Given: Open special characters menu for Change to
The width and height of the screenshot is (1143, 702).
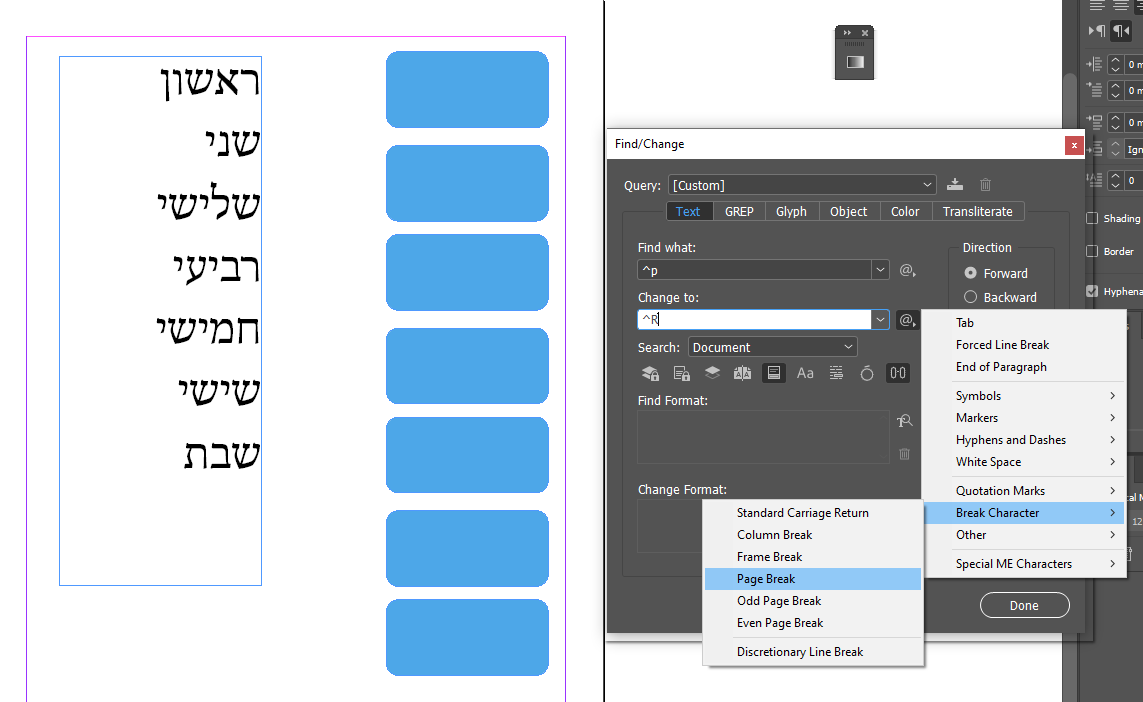Looking at the screenshot, I should click(x=907, y=320).
